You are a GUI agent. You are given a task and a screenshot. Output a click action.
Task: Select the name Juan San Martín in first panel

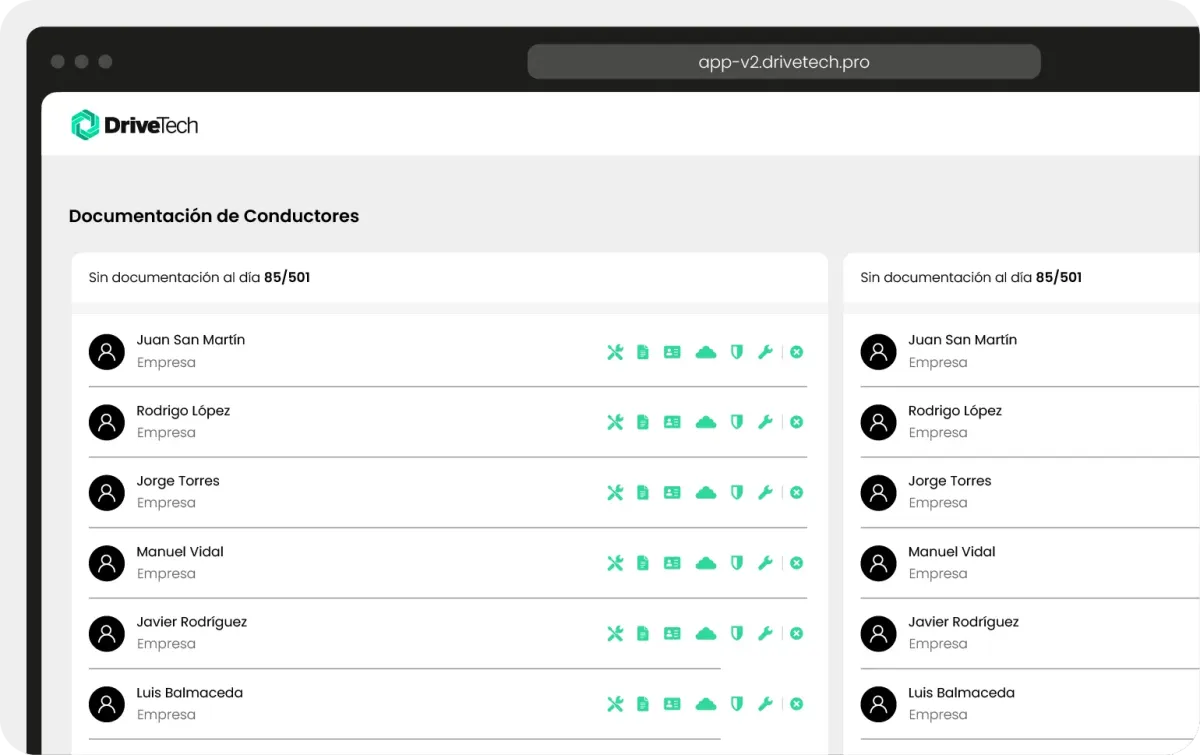191,340
